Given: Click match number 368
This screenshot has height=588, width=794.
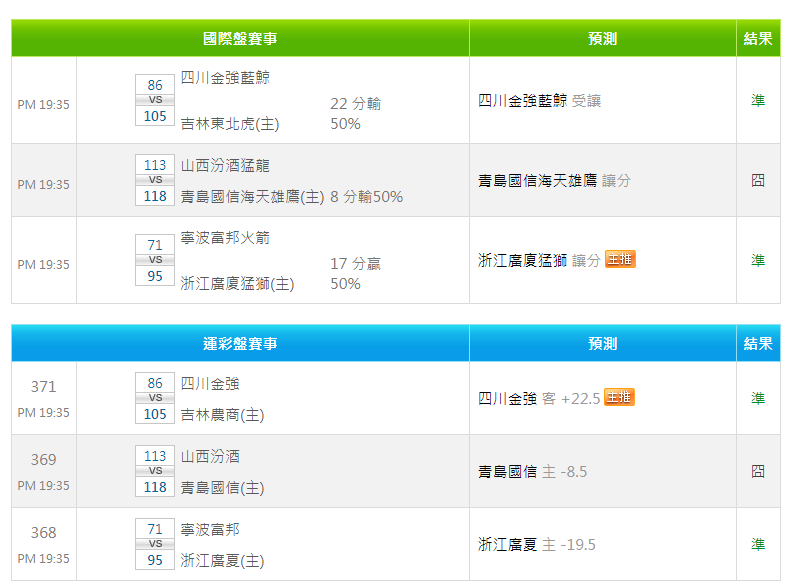Looking at the screenshot, I should pos(44,533).
